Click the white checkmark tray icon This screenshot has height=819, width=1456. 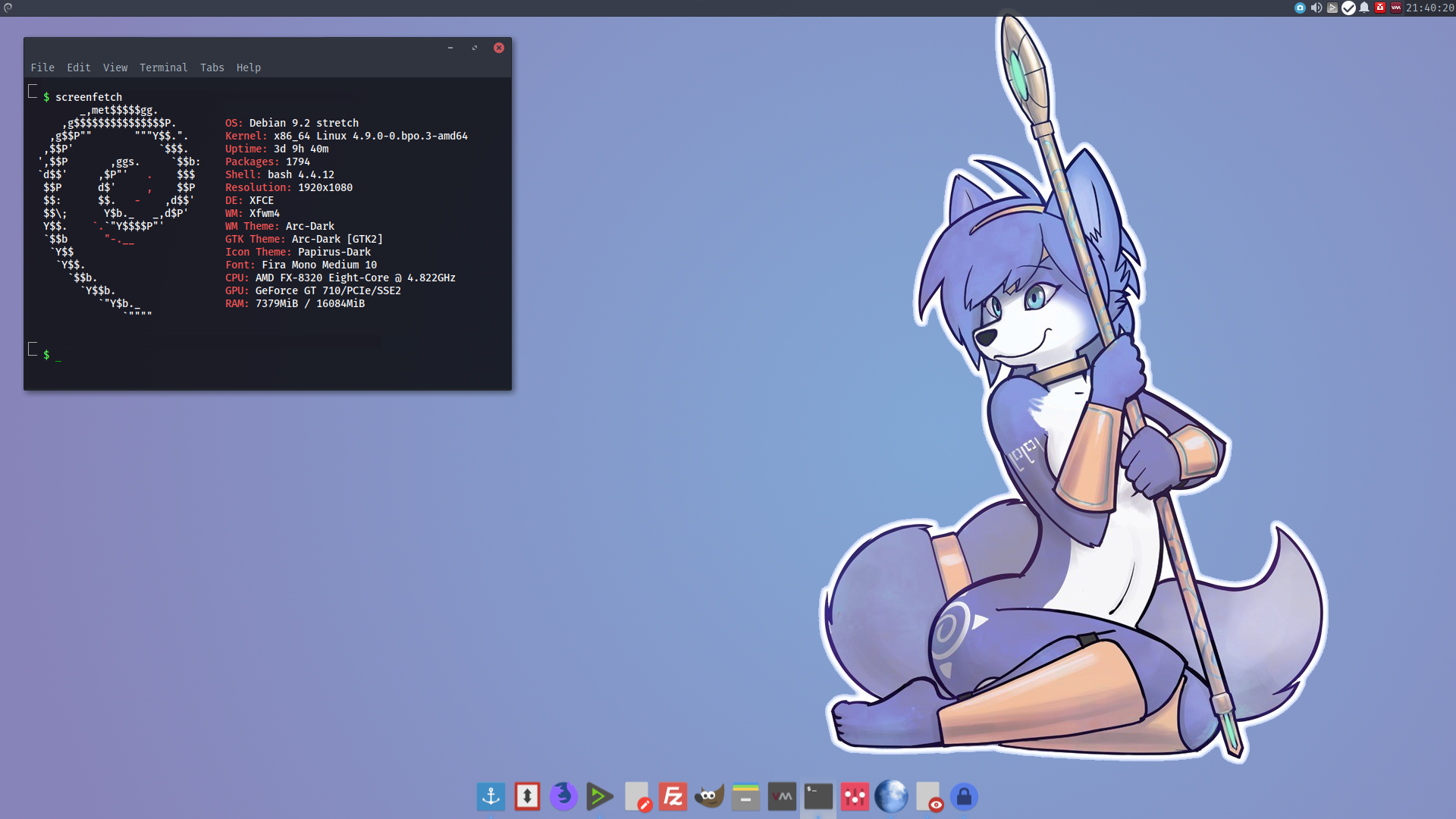(1348, 8)
